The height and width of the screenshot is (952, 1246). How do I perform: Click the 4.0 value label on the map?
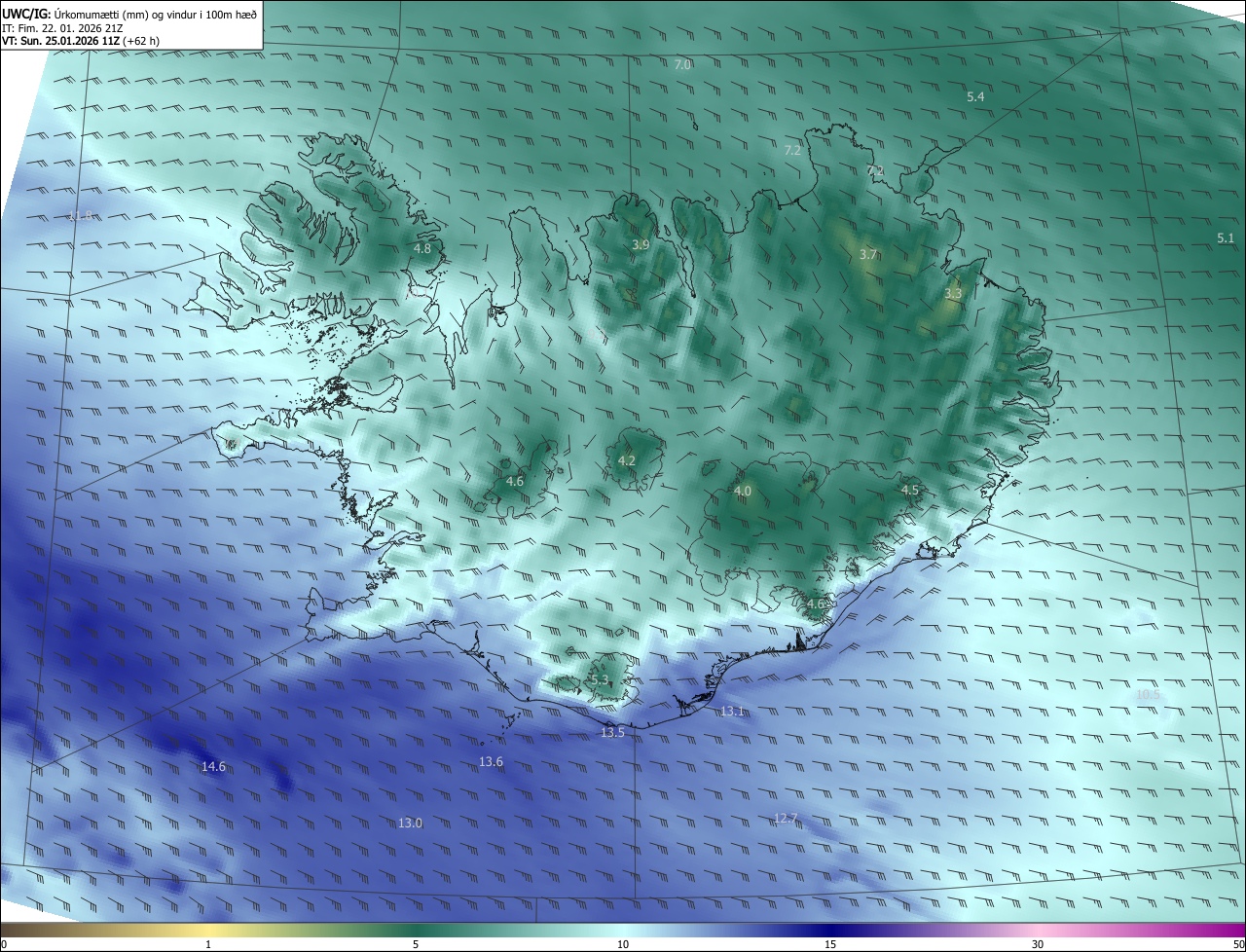(x=743, y=491)
